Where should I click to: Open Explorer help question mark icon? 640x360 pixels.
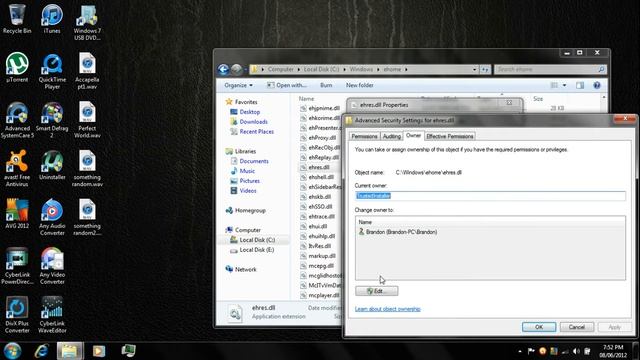(x=597, y=85)
